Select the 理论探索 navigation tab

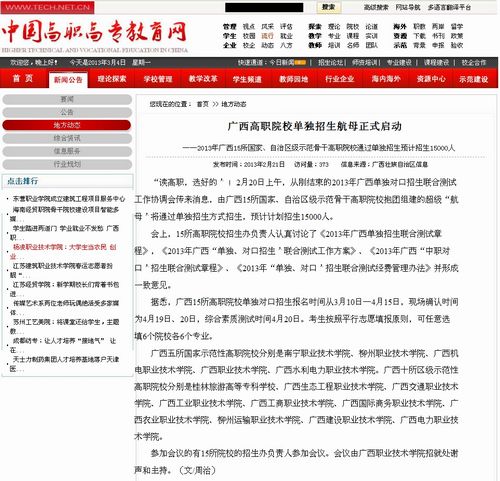112,79
